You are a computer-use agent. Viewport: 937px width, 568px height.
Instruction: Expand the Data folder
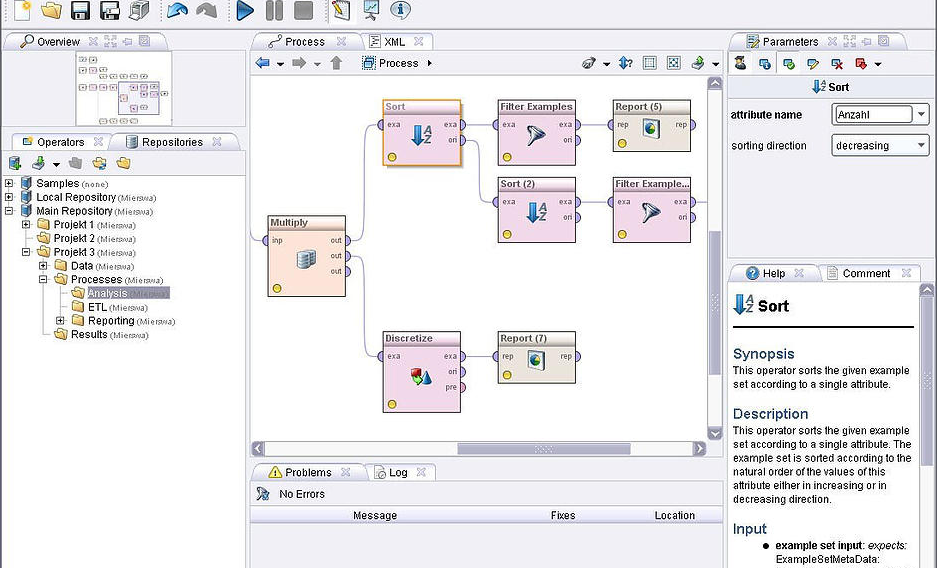(x=43, y=266)
